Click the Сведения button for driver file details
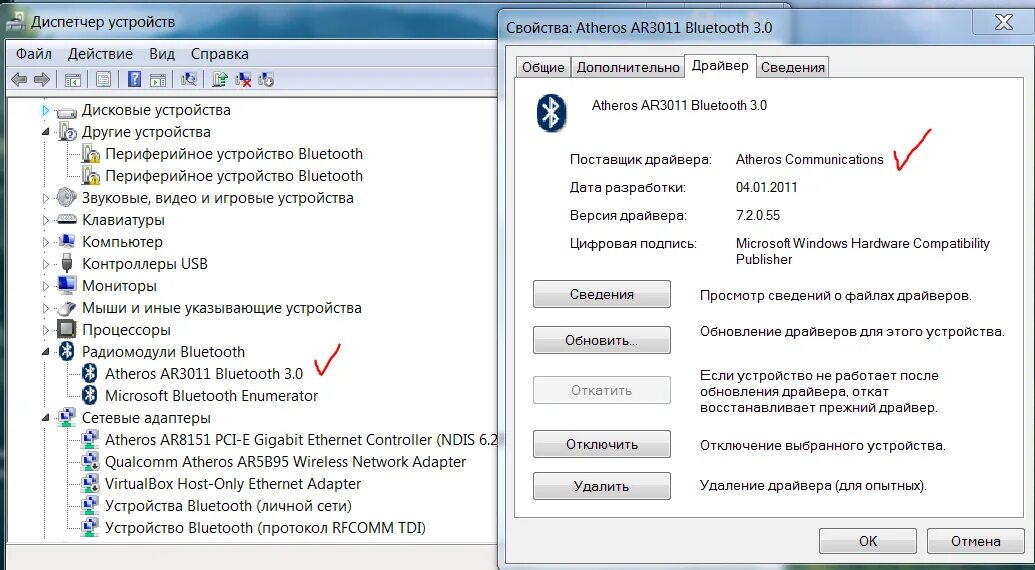 [602, 294]
